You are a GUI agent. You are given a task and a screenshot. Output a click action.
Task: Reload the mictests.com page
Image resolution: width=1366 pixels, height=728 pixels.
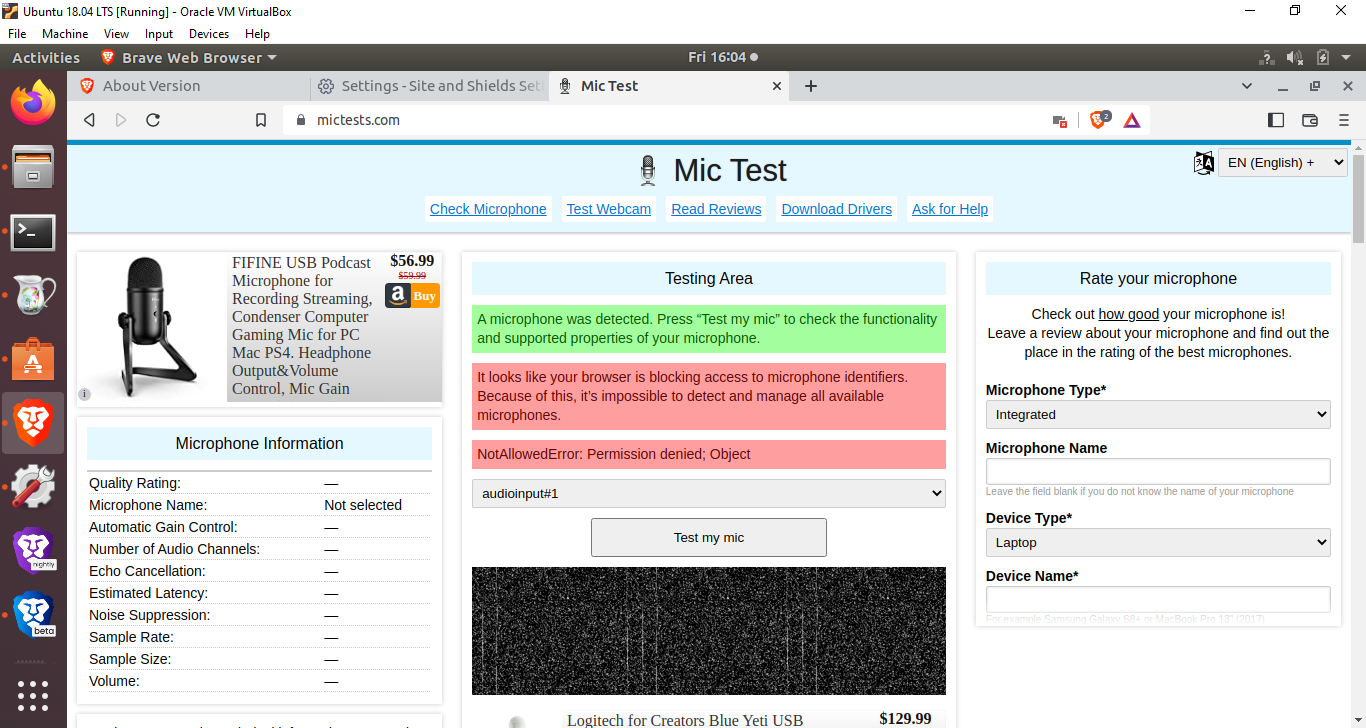[x=153, y=120]
